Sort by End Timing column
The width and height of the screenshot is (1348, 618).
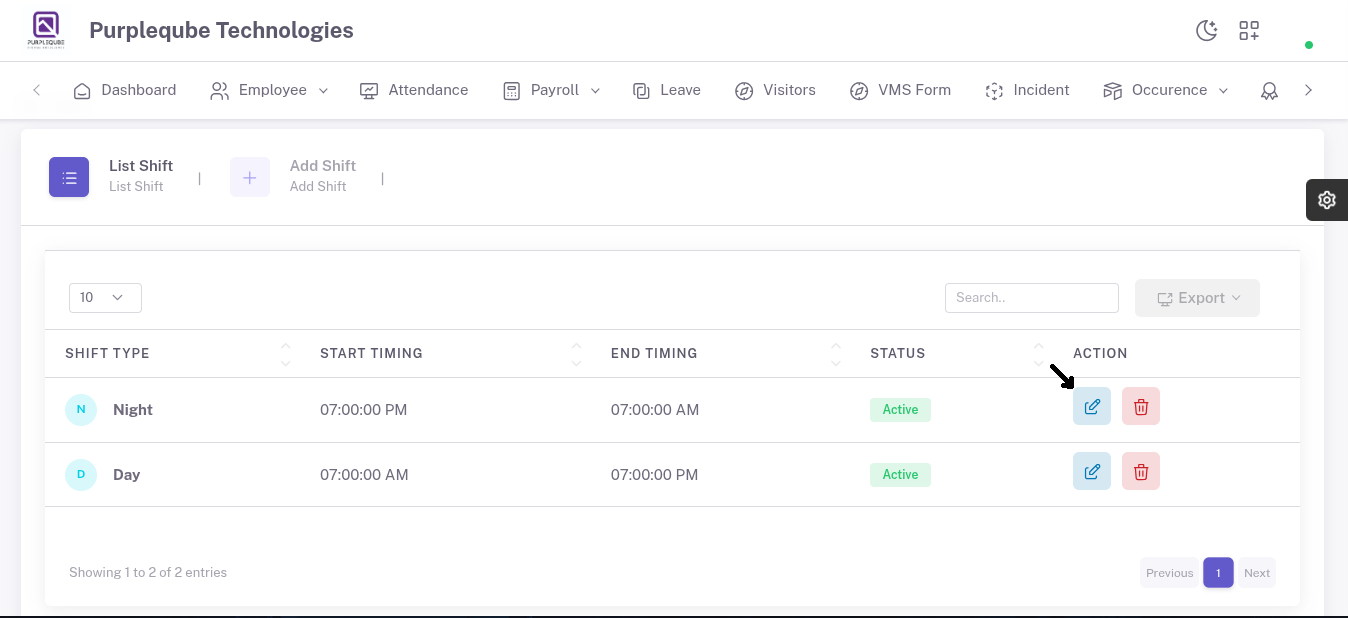point(720,353)
